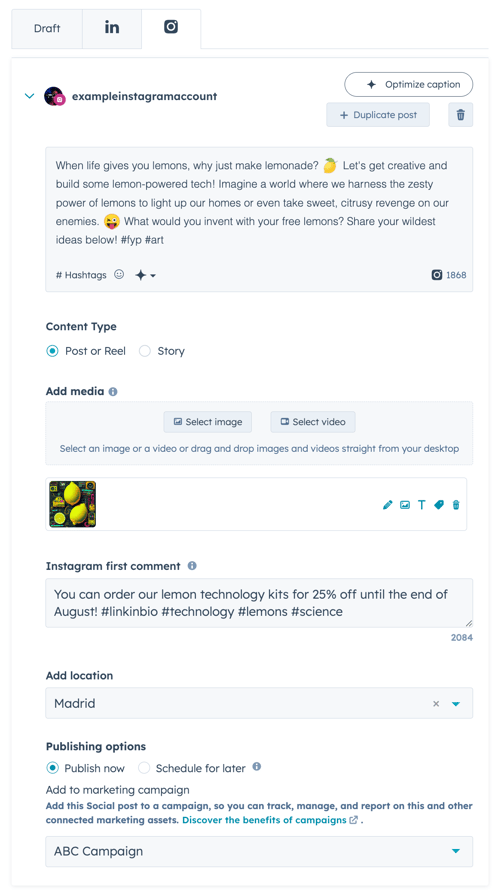The image size is (501, 895).
Task: Show info tooltip next to Add media
Action: [113, 392]
